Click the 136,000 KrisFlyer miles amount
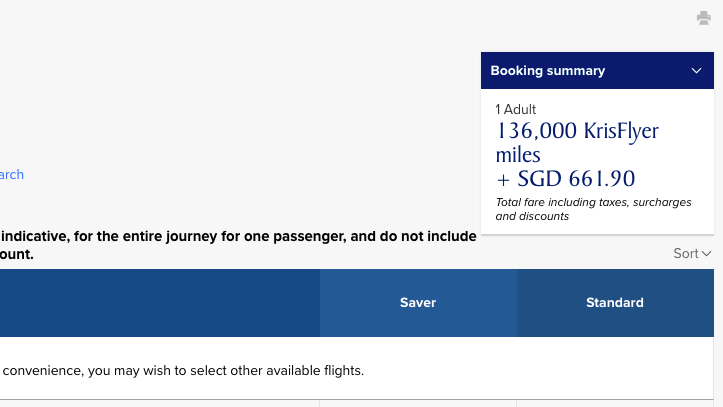The width and height of the screenshot is (723, 407). (x=577, y=132)
